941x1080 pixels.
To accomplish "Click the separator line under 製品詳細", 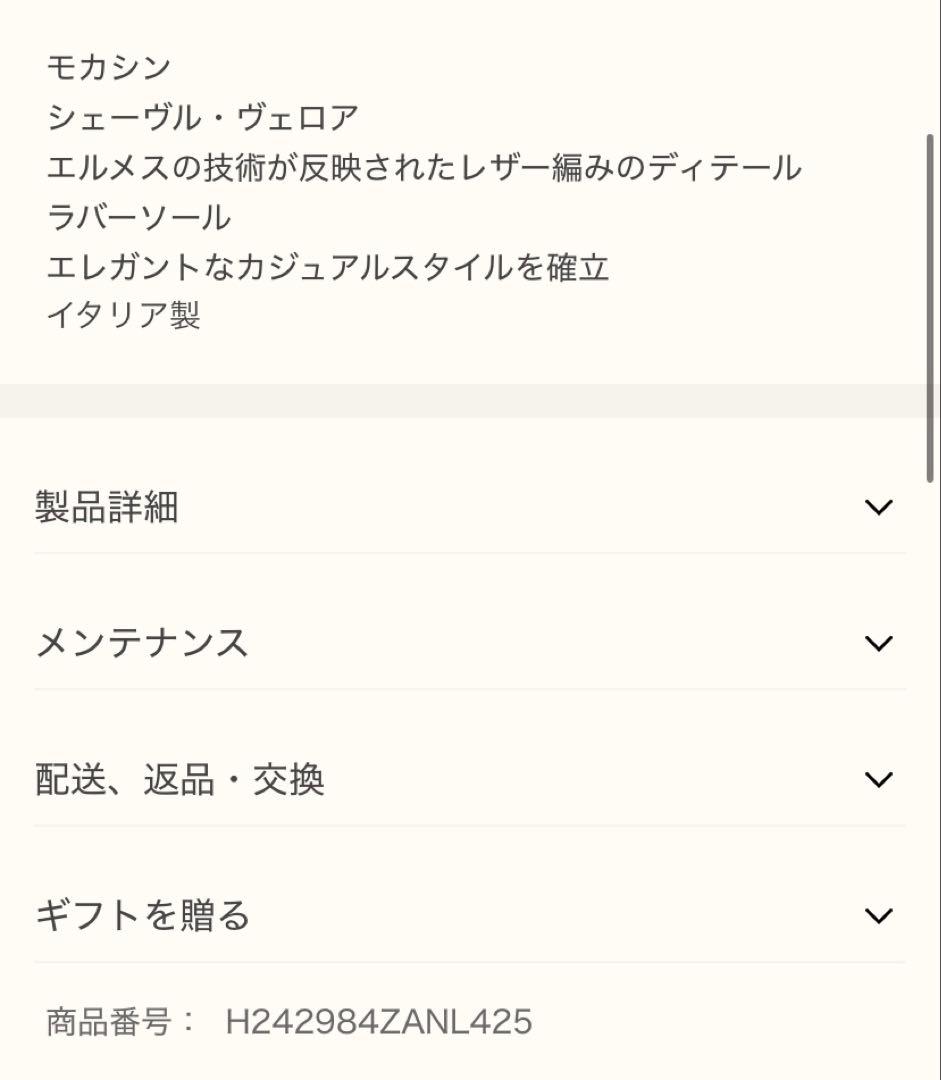I will [470, 553].
